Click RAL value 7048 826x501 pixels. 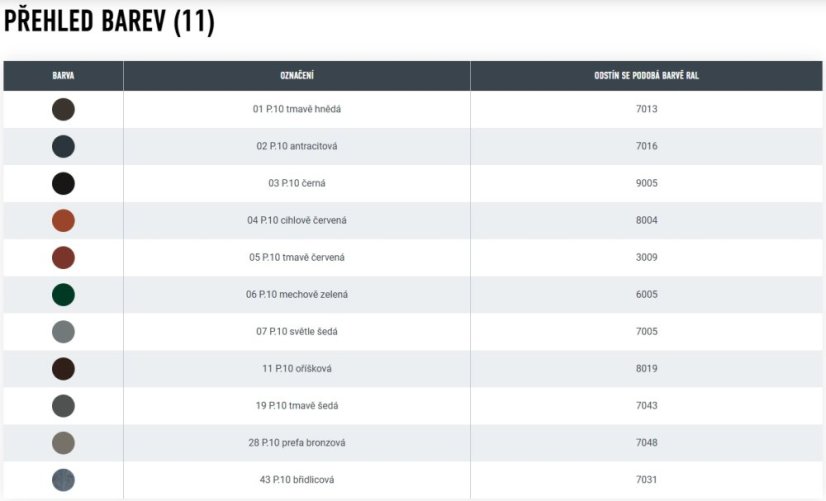[x=646, y=442]
